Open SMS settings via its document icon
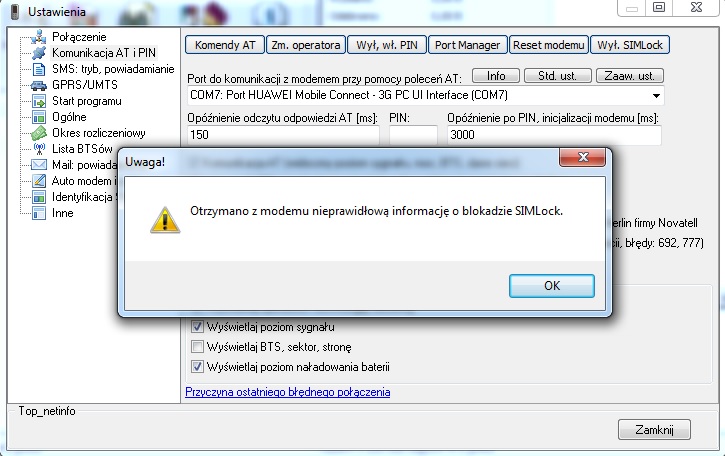This screenshot has width=725, height=456. pyautogui.click(x=39, y=69)
